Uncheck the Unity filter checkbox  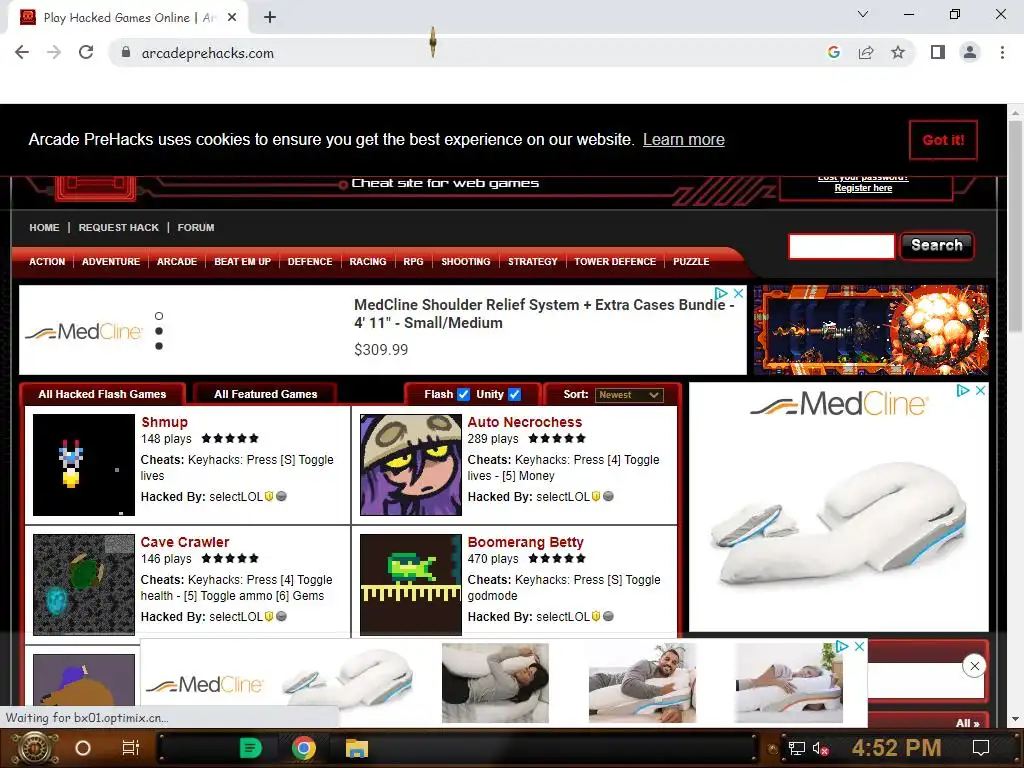[515, 394]
